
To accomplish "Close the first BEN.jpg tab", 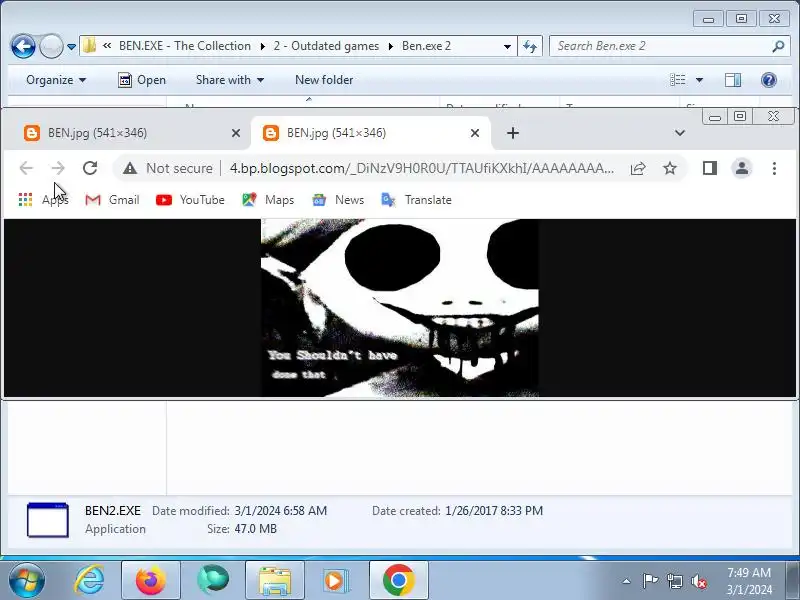I will [236, 133].
